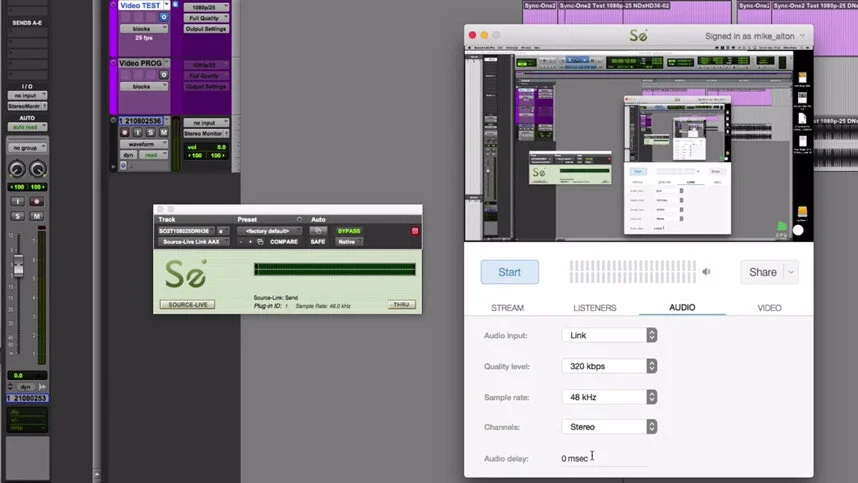Mute the mixer channel strip
The width and height of the screenshot is (858, 483).
click(37, 216)
